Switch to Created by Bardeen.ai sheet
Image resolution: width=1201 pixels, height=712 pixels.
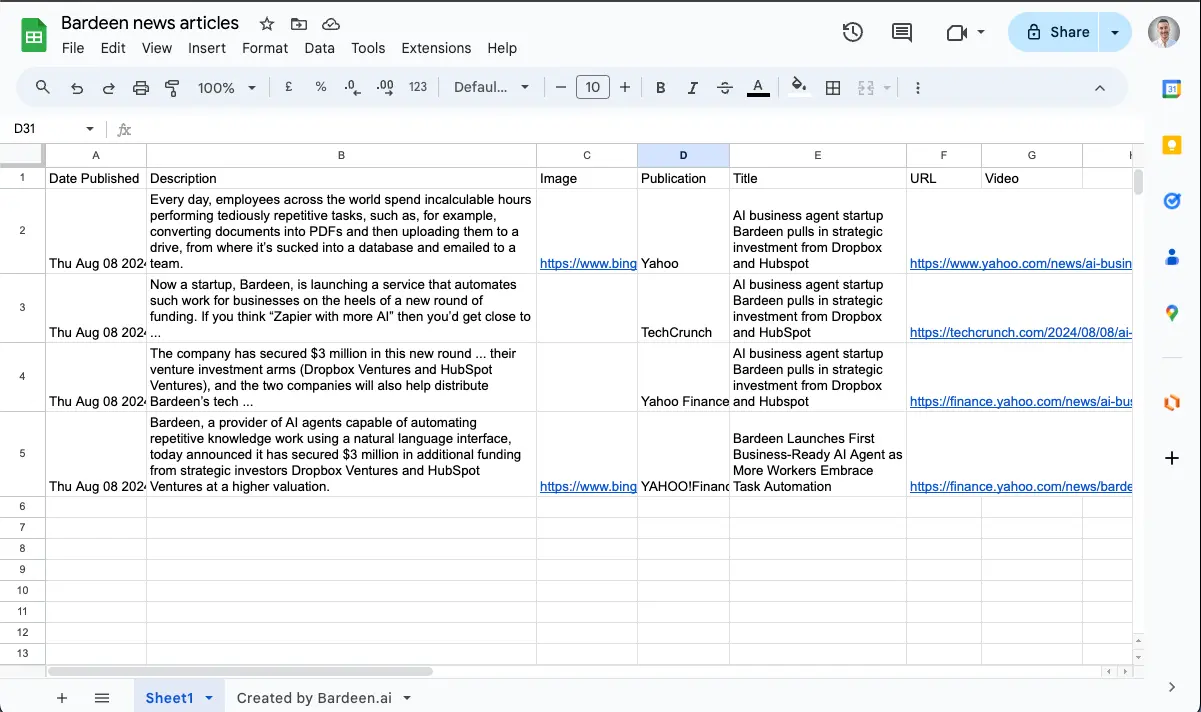coord(314,698)
